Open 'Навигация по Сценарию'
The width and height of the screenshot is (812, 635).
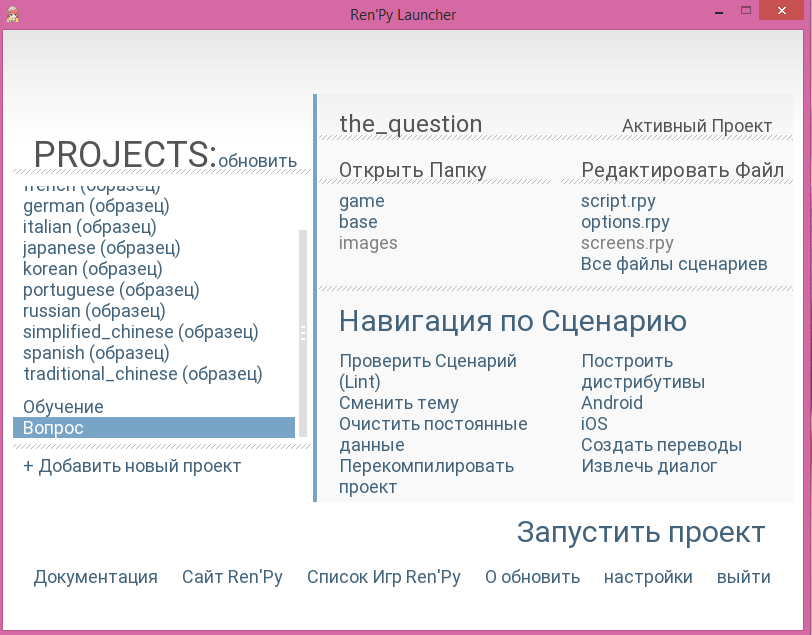[513, 321]
